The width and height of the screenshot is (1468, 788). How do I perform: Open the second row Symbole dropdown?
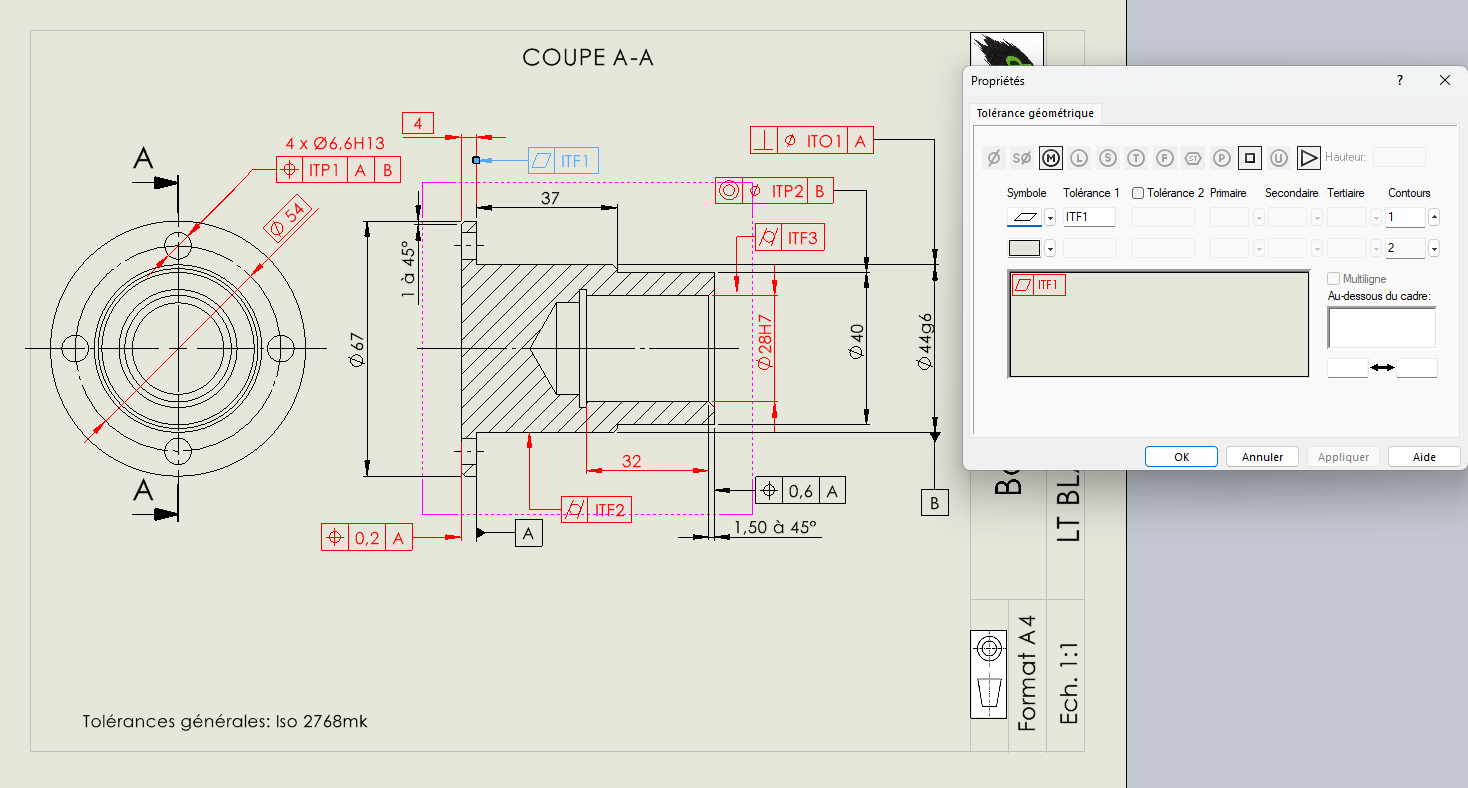tap(1050, 248)
